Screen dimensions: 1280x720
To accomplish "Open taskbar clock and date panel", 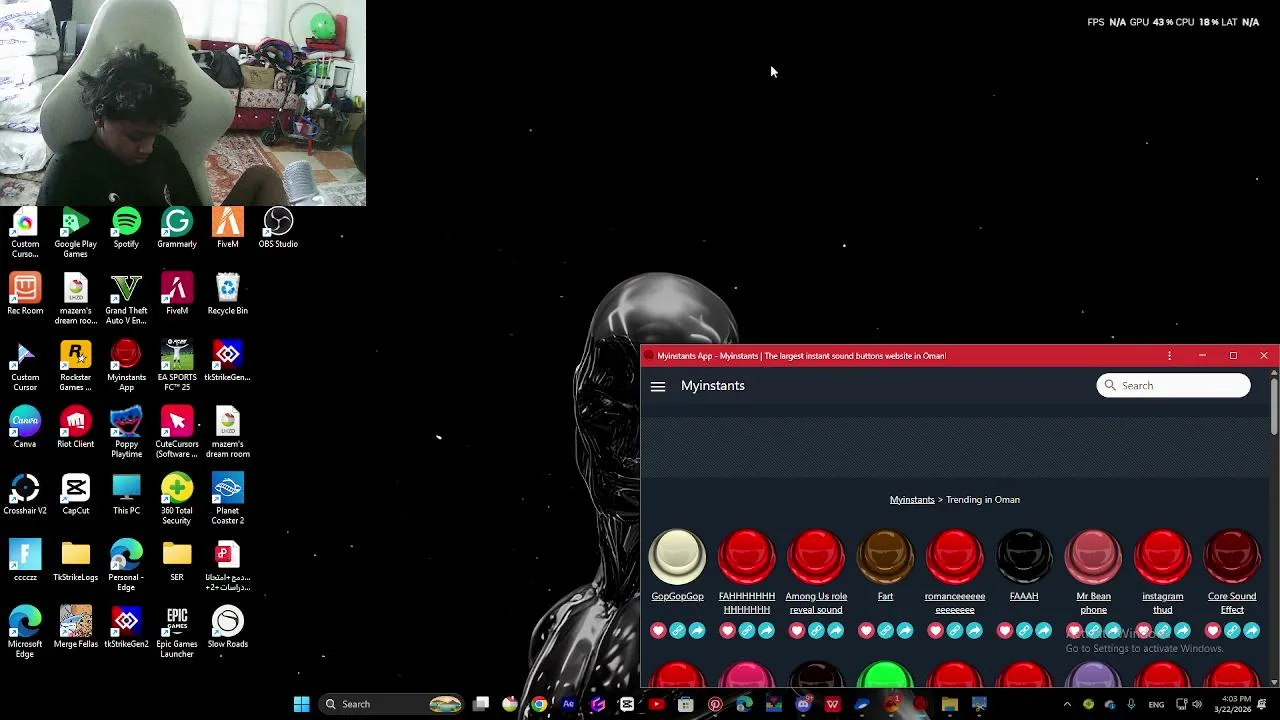I will point(1232,704).
